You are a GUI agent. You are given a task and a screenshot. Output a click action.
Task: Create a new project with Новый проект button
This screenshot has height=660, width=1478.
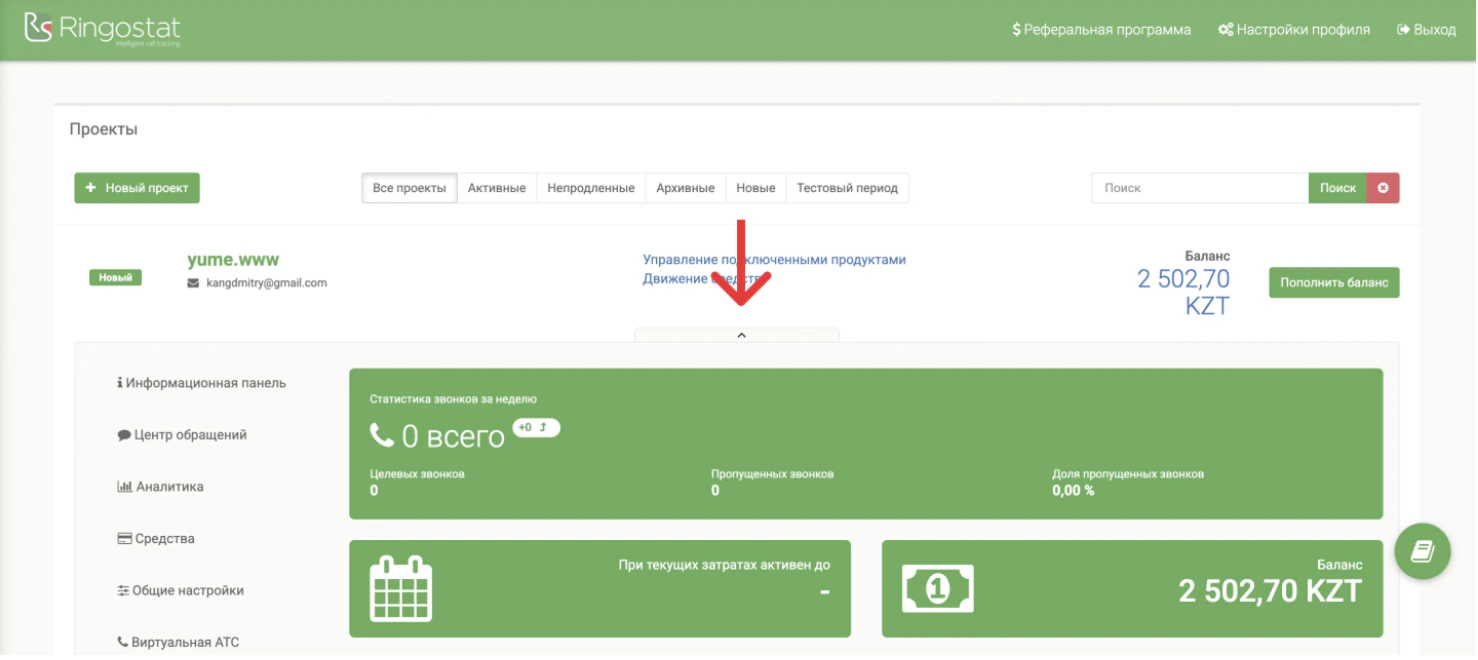click(x=137, y=188)
